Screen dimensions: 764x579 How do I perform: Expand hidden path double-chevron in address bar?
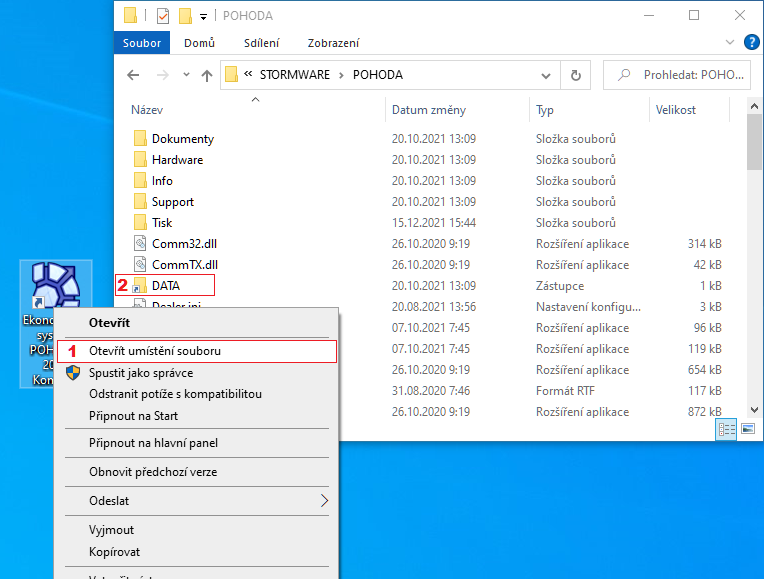click(248, 74)
